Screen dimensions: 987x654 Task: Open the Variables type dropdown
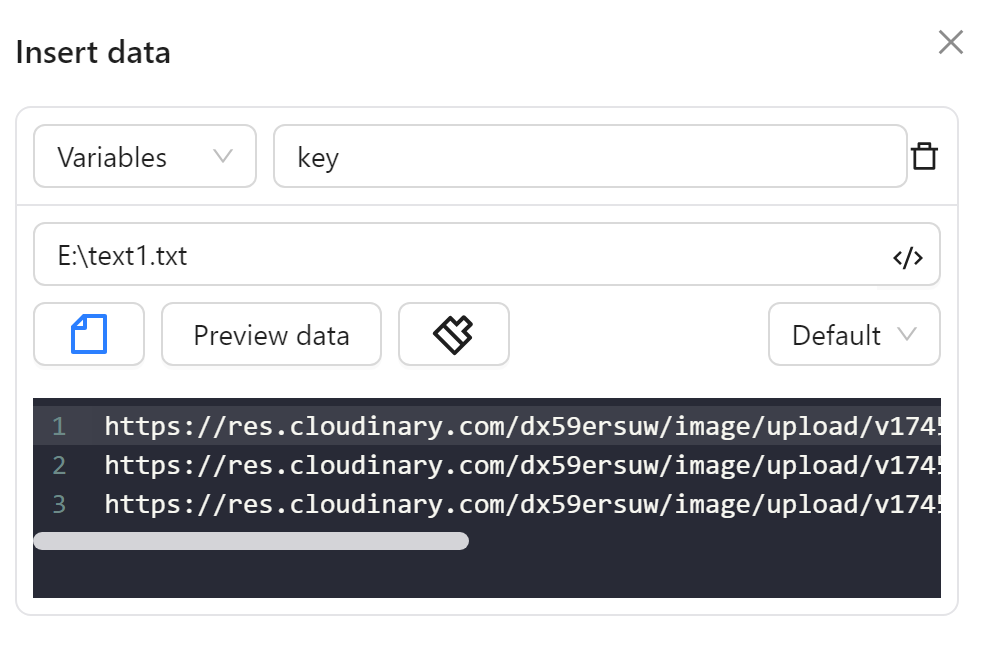[144, 156]
